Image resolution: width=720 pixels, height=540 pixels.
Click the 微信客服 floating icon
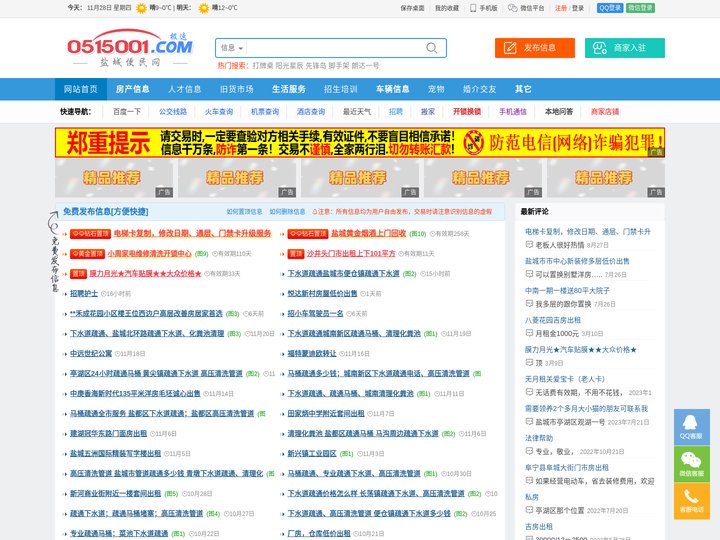(x=692, y=464)
